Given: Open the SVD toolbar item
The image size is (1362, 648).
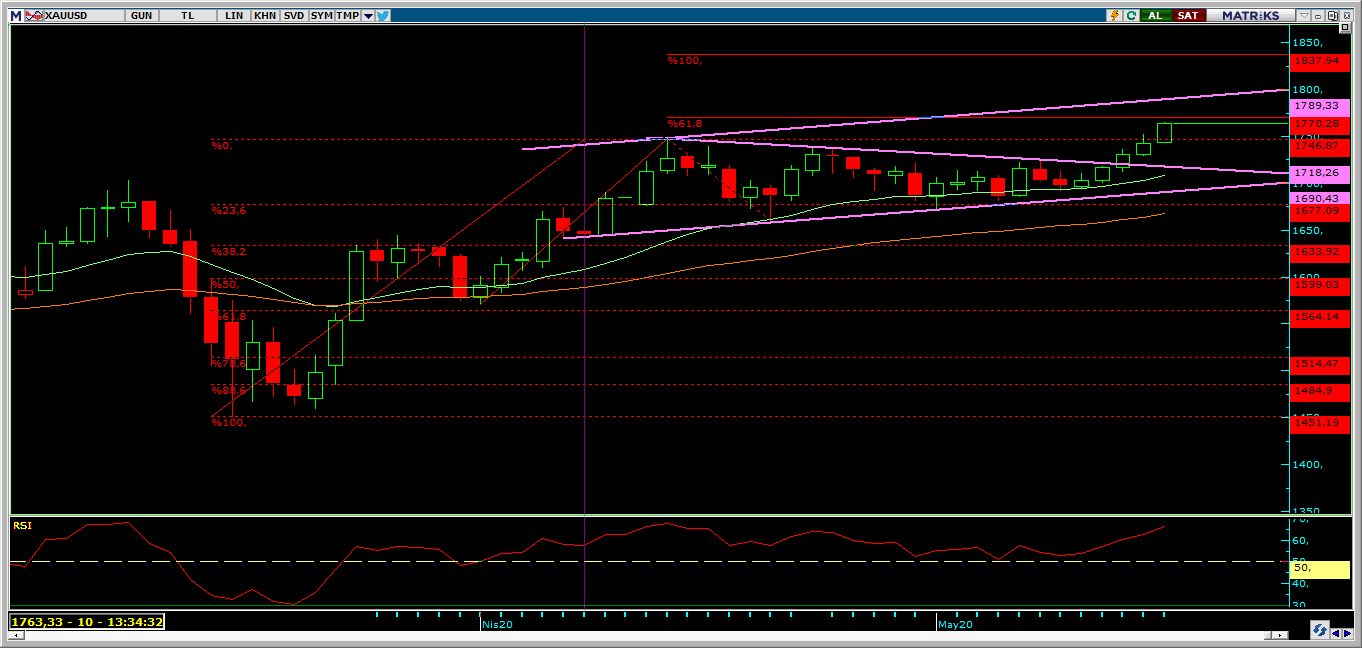Looking at the screenshot, I should coord(293,15).
